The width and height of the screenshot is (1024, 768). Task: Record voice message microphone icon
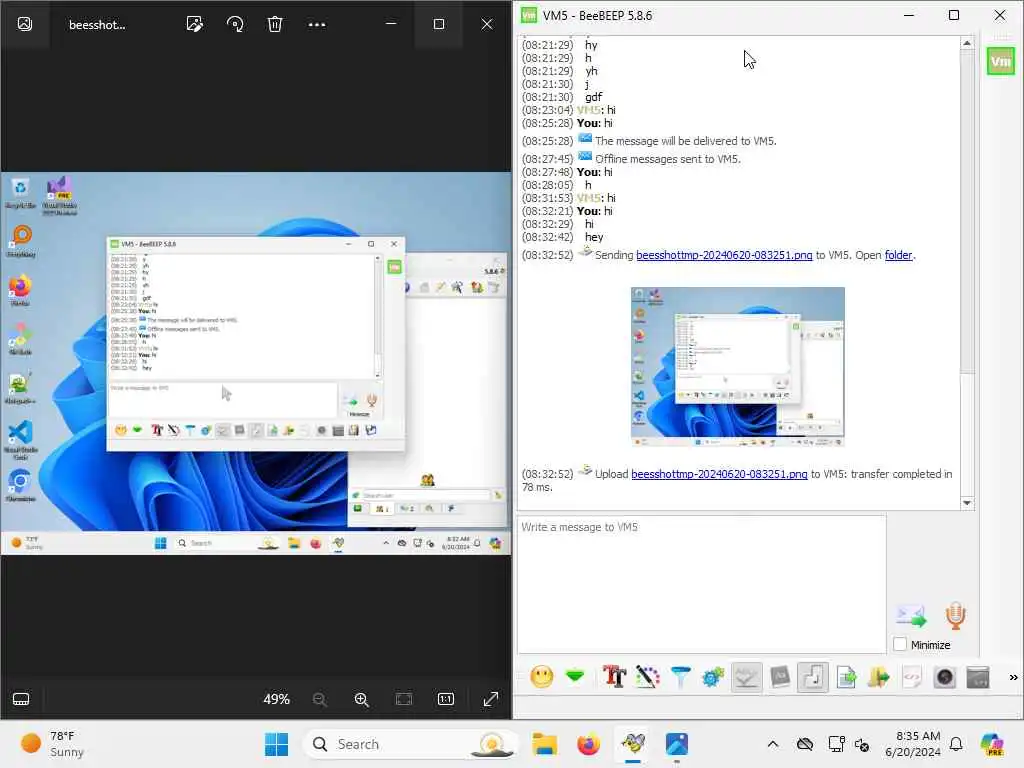pos(955,615)
